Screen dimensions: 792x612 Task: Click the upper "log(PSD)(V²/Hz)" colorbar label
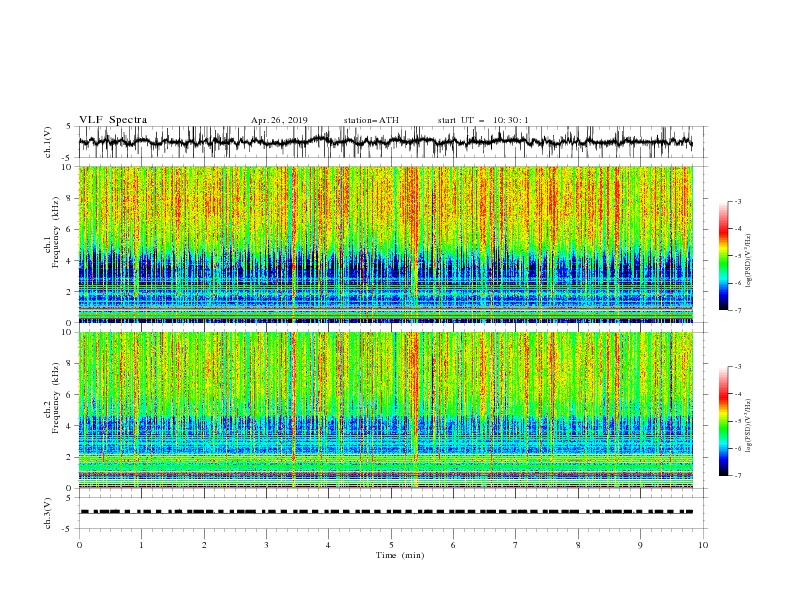coord(749,261)
